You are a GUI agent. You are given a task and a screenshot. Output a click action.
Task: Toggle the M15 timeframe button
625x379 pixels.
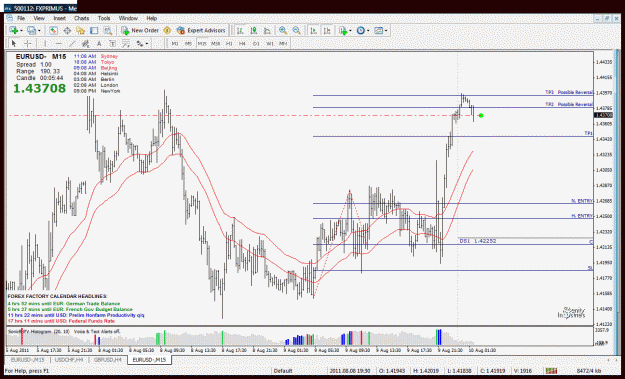pos(202,43)
